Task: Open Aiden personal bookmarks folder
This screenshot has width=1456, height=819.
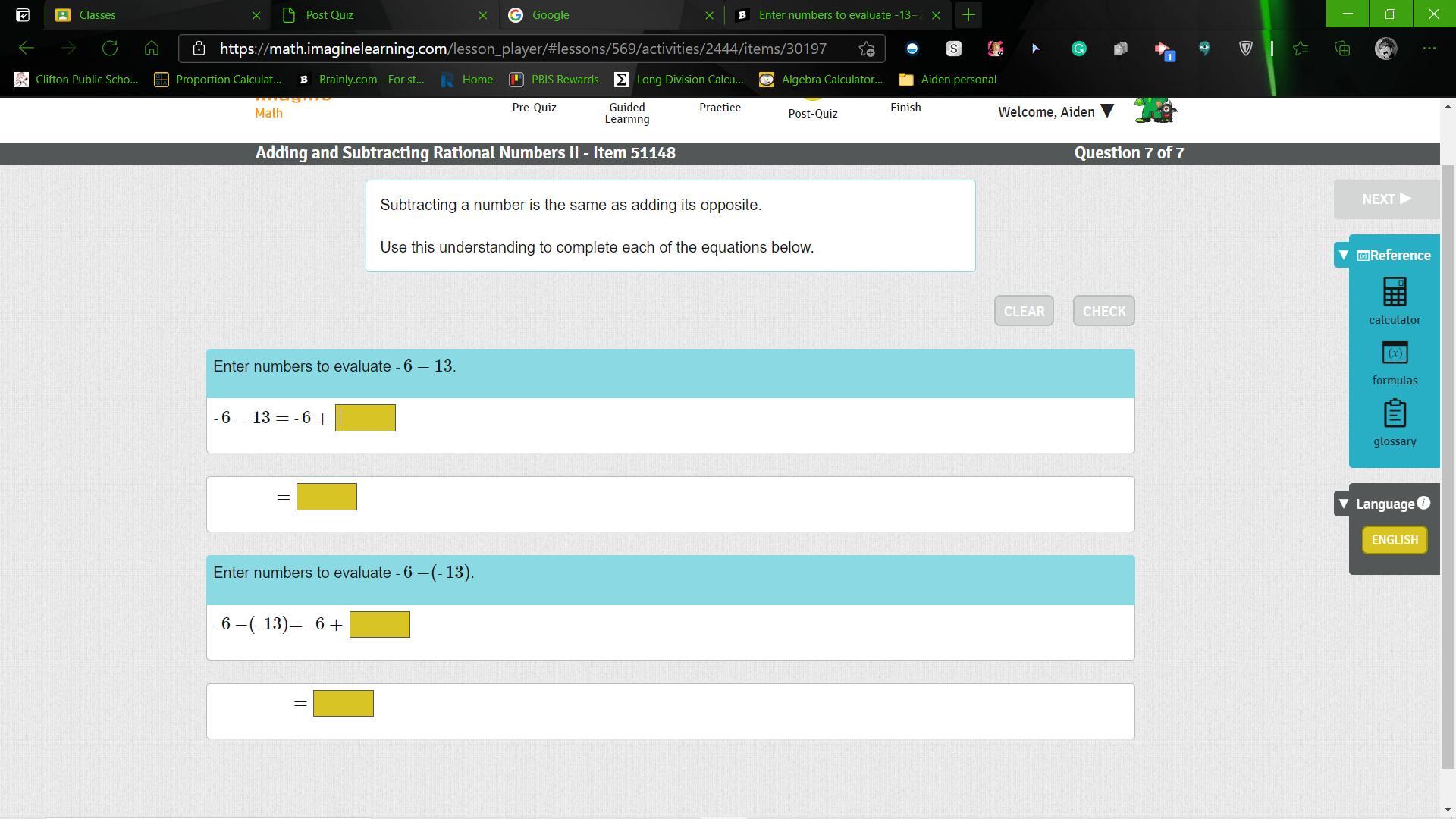Action: [x=947, y=80]
